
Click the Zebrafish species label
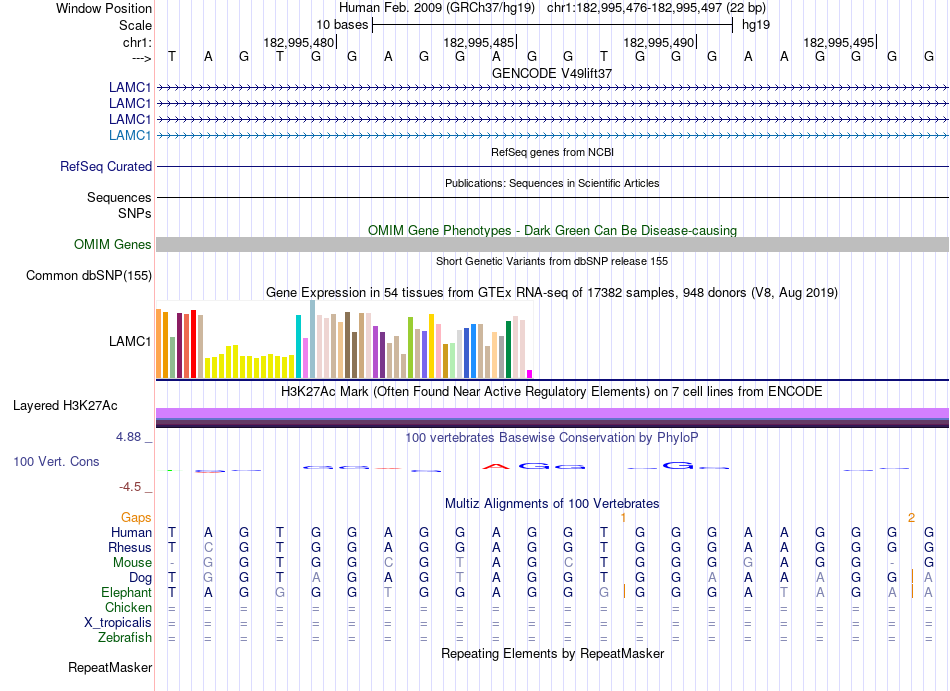click(124, 637)
